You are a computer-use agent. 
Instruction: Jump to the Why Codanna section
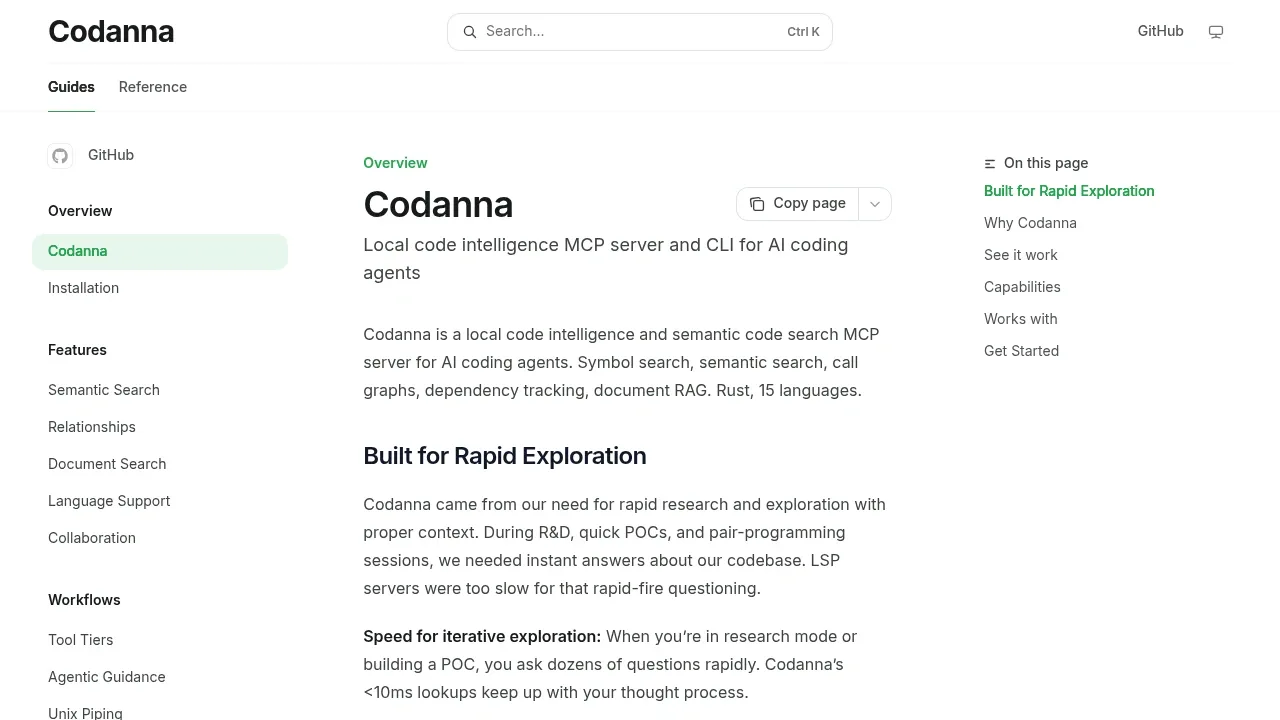tap(1030, 223)
